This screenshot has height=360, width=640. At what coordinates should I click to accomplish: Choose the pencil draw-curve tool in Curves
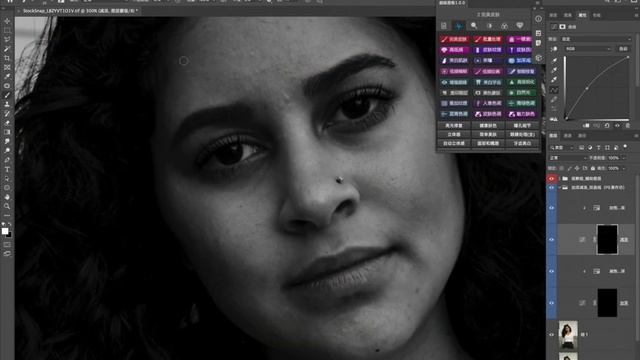554,100
